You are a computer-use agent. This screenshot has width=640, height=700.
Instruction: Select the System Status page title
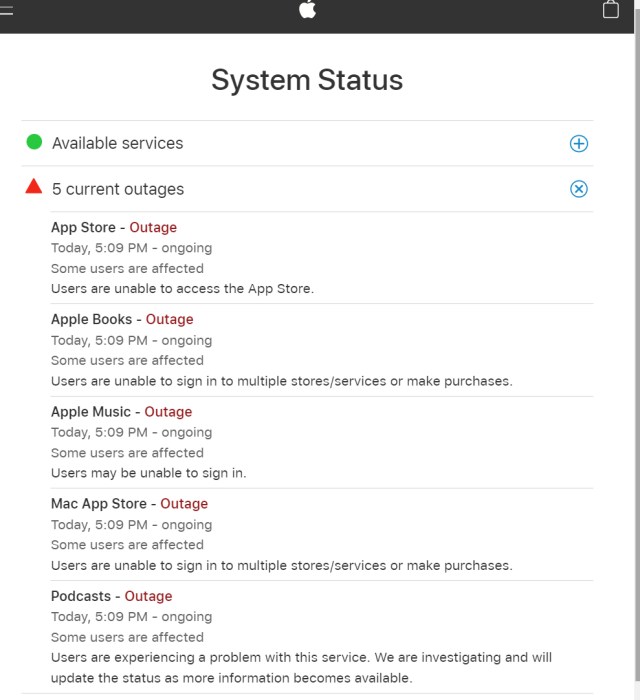pos(307,80)
